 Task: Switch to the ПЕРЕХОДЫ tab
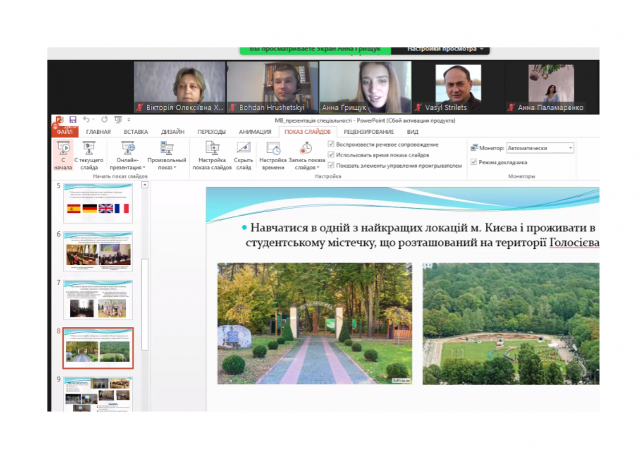click(211, 131)
